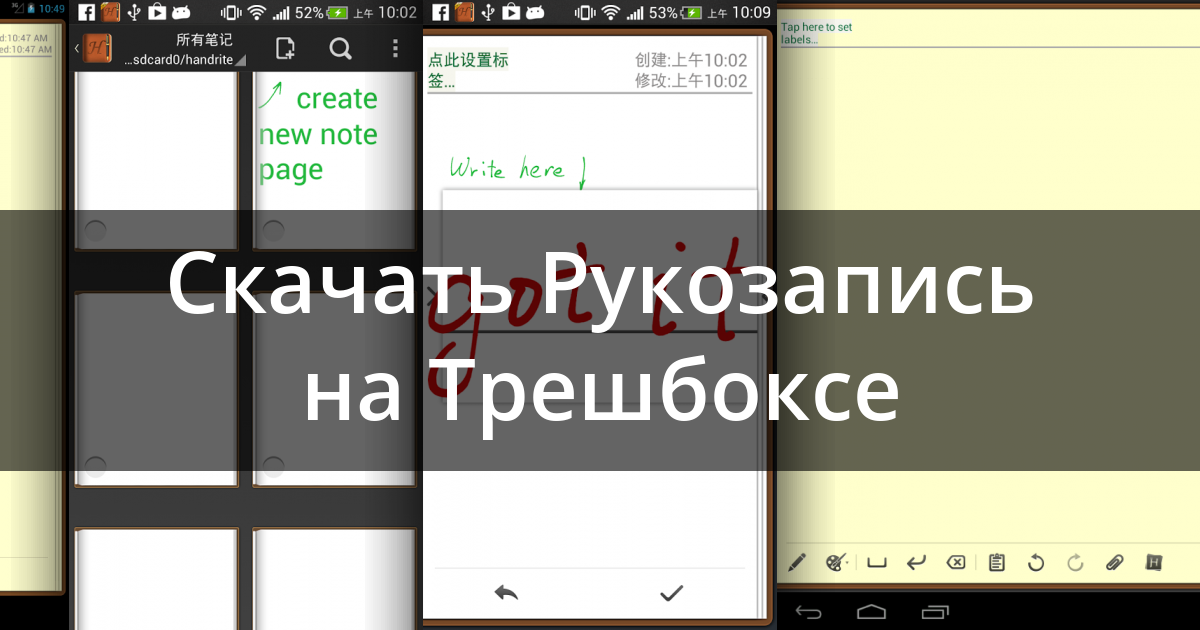Open the top-left blank note thumbnail
This screenshot has width=1200, height=630.
pos(156,160)
